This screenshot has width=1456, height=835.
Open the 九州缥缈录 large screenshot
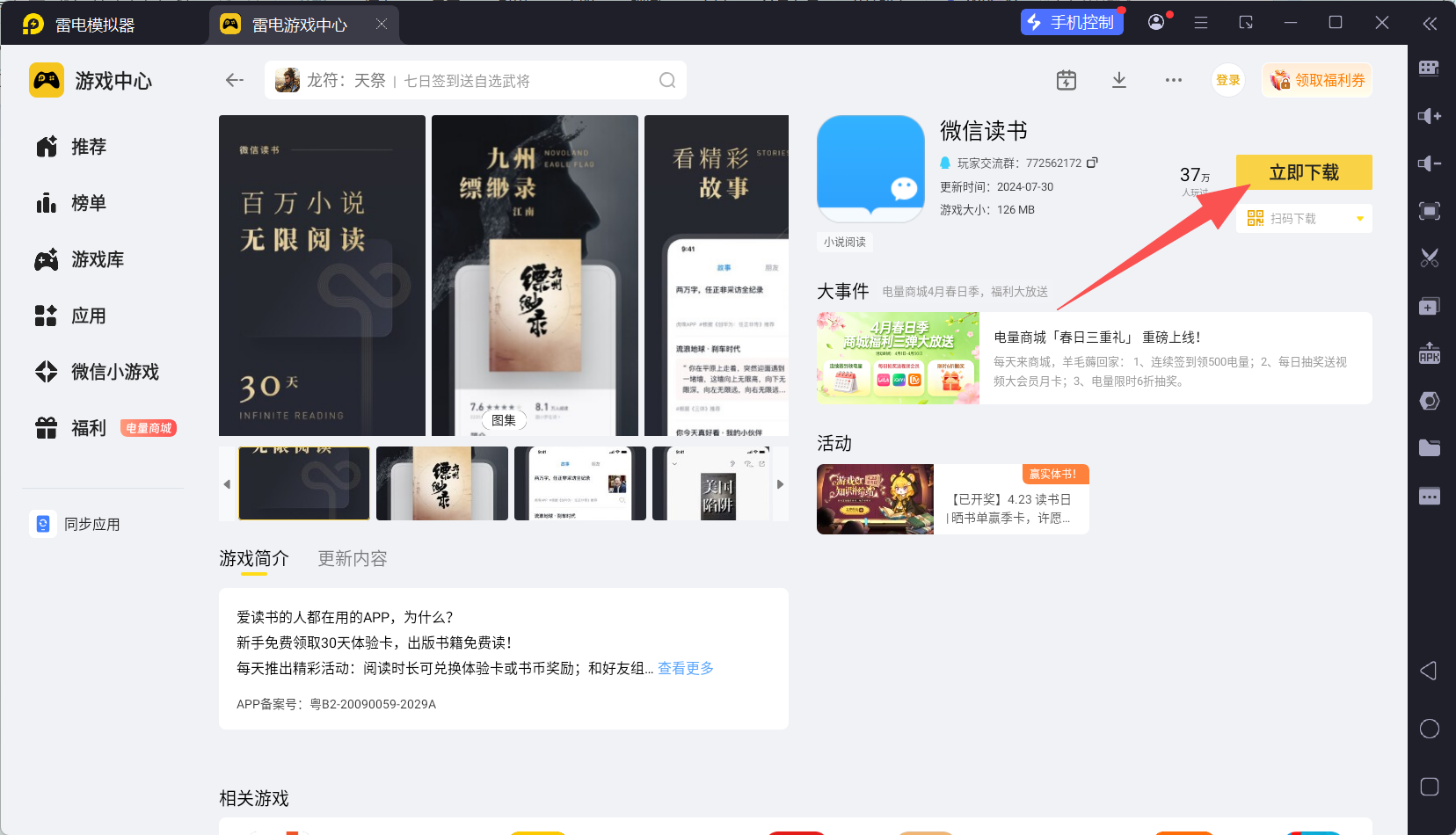coord(535,275)
